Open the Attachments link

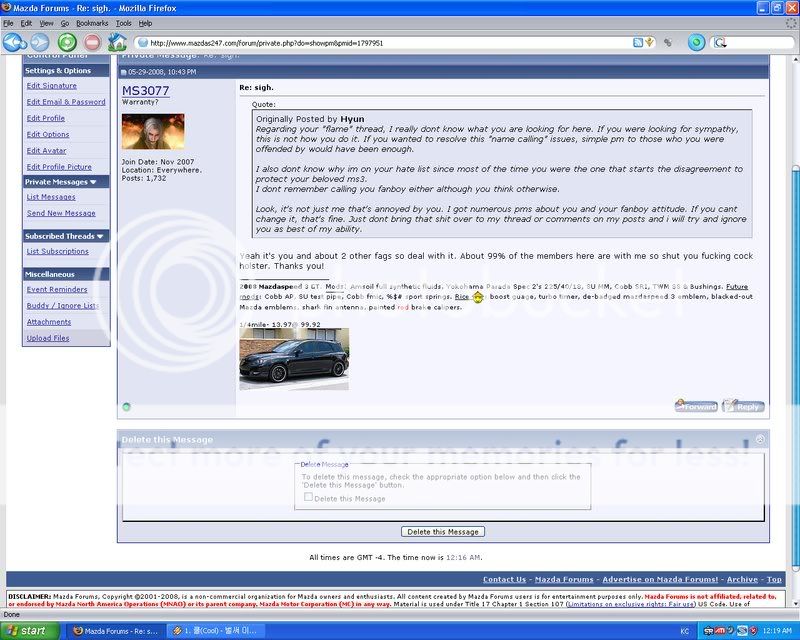point(49,322)
